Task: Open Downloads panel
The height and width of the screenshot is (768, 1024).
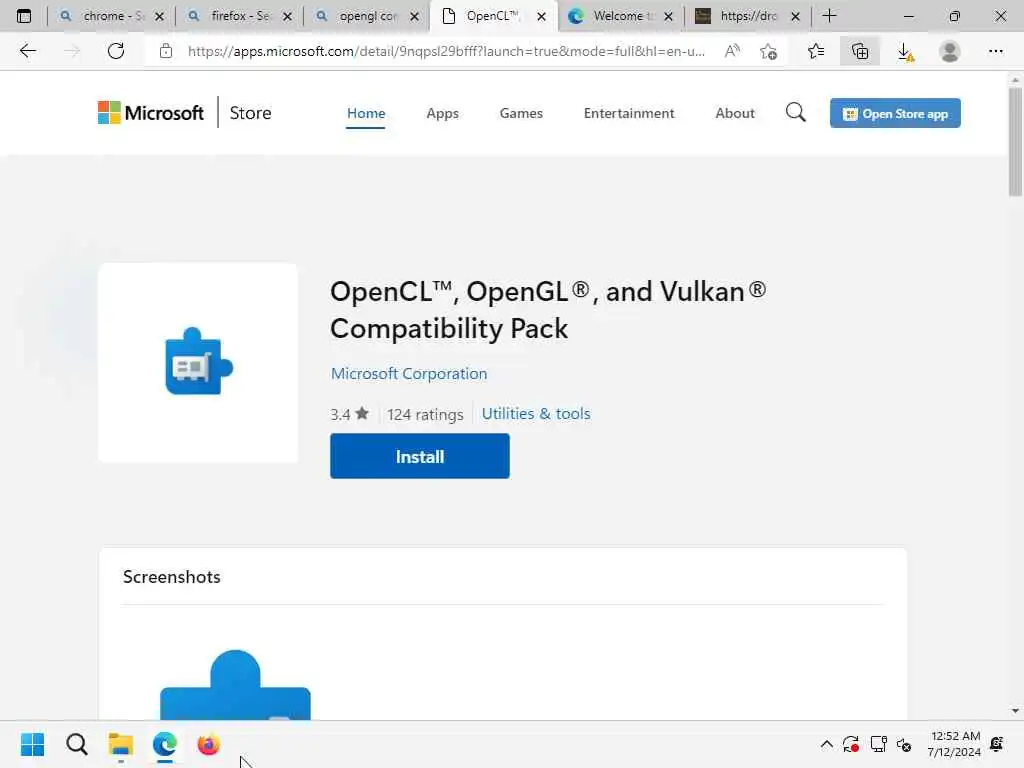Action: (x=905, y=52)
